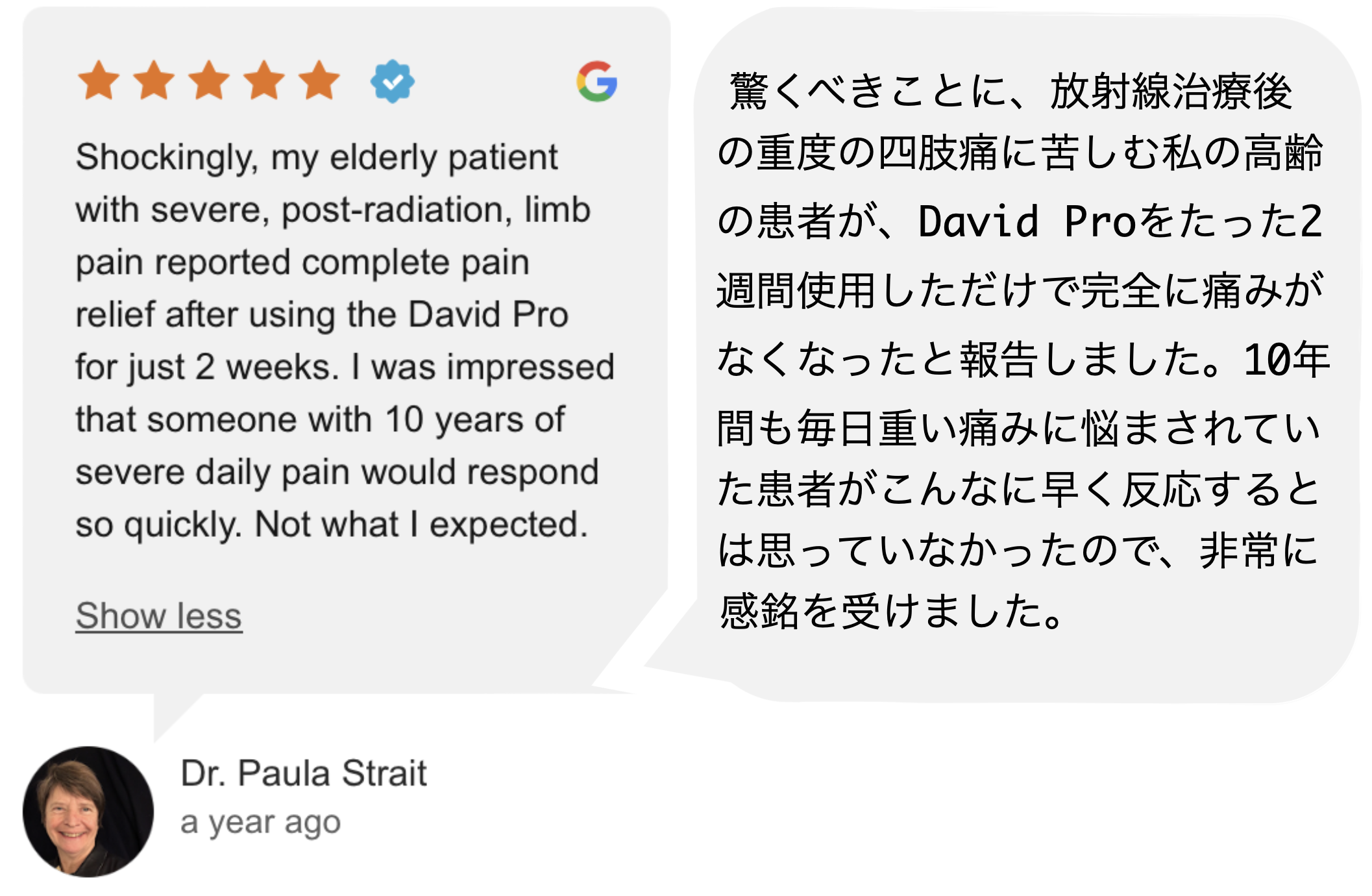Viewport: 1372px width, 896px height.
Task: Click the blue verified checkmark badge
Action: coord(393,81)
